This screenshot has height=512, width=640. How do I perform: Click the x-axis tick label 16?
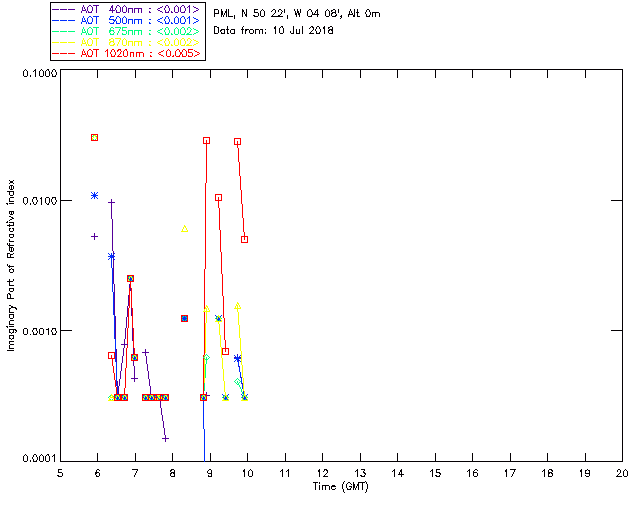472,473
